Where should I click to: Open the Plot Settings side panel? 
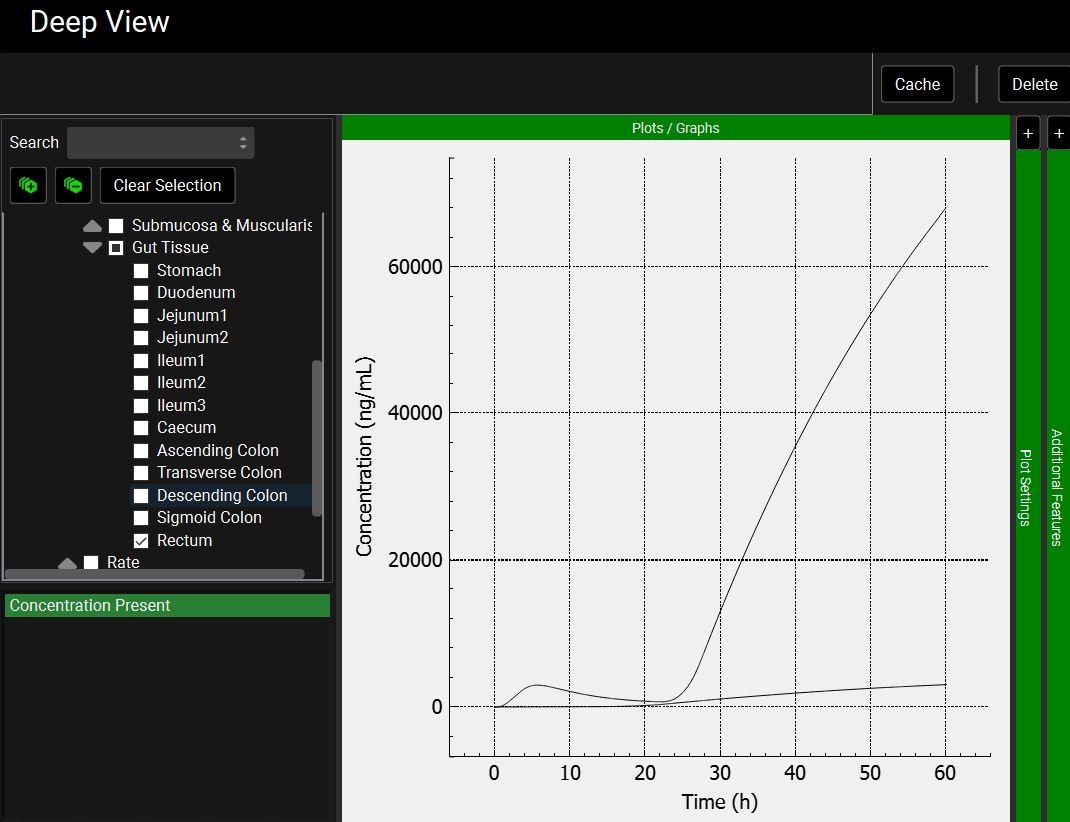[1027, 487]
